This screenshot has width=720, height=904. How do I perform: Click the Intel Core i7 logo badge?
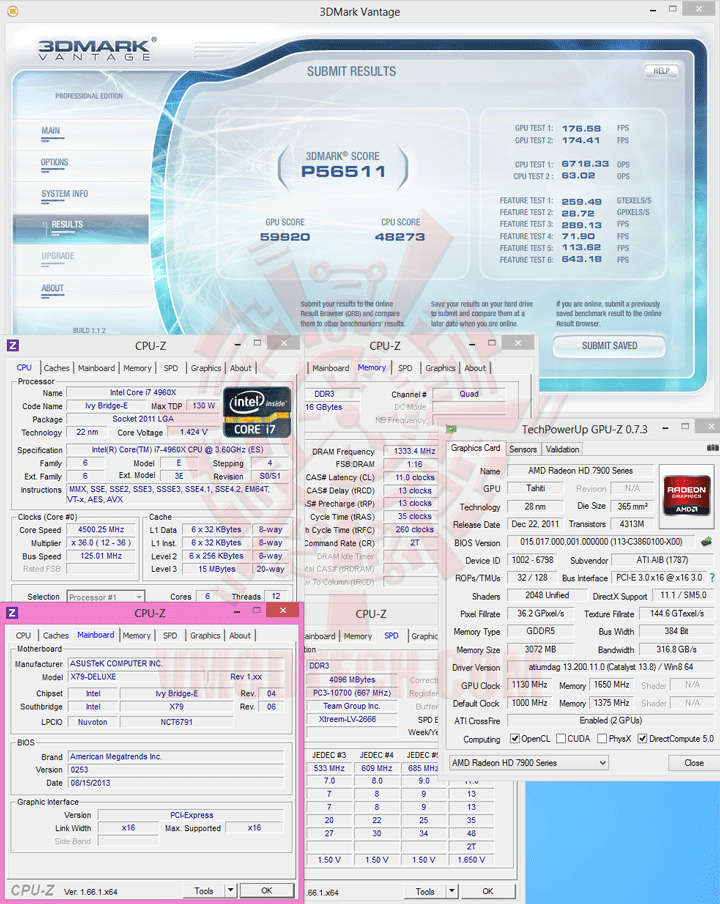(257, 412)
